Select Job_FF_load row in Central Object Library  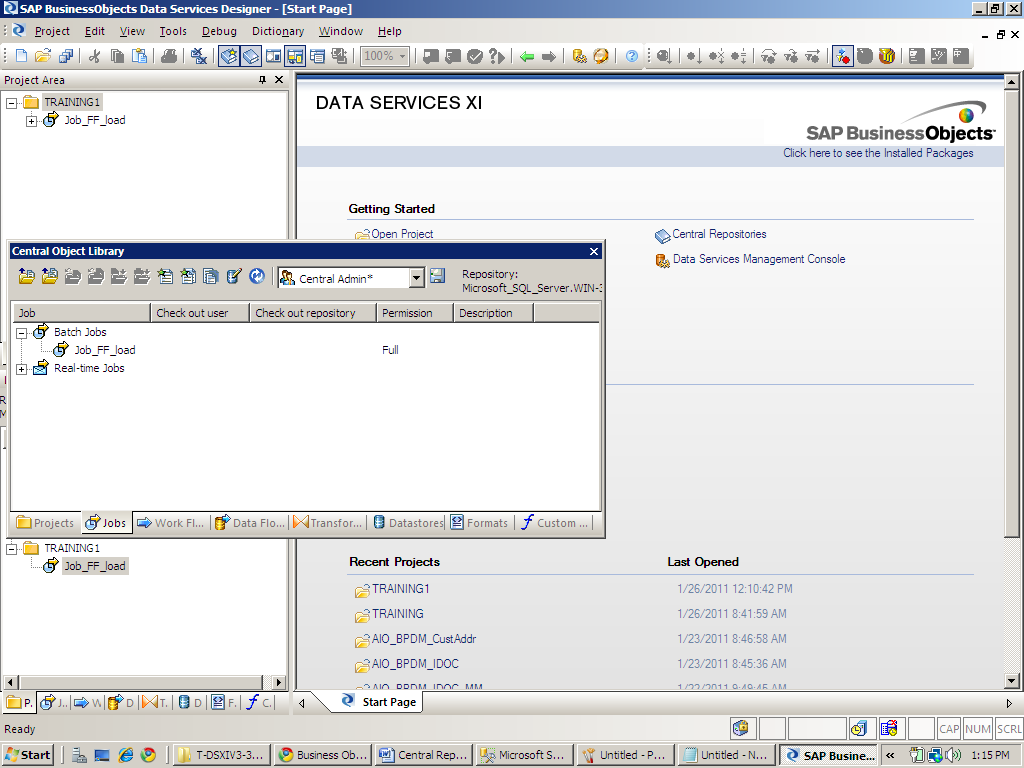[x=306, y=350]
